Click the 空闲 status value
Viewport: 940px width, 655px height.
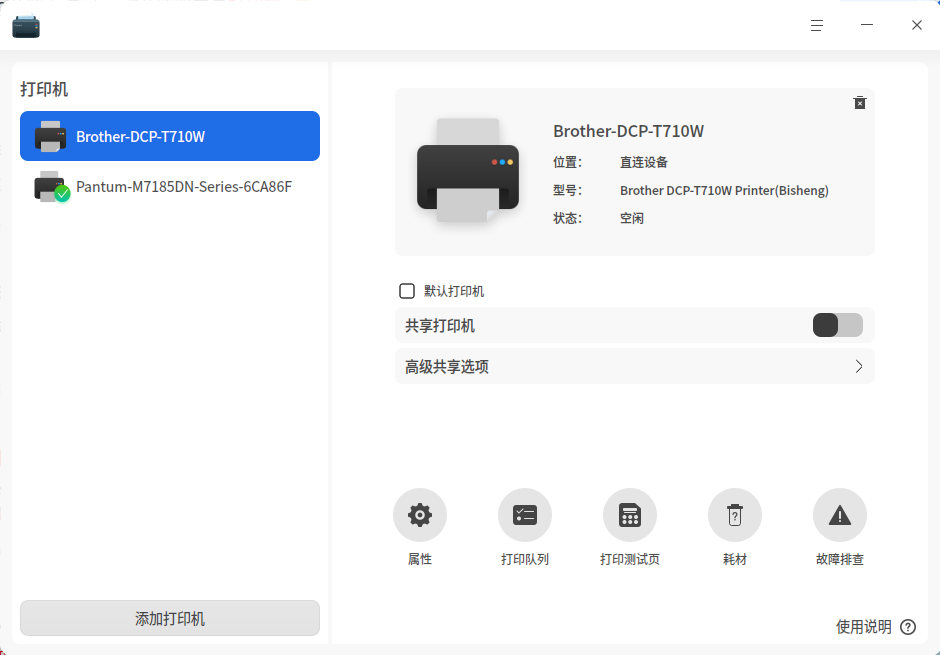632,218
